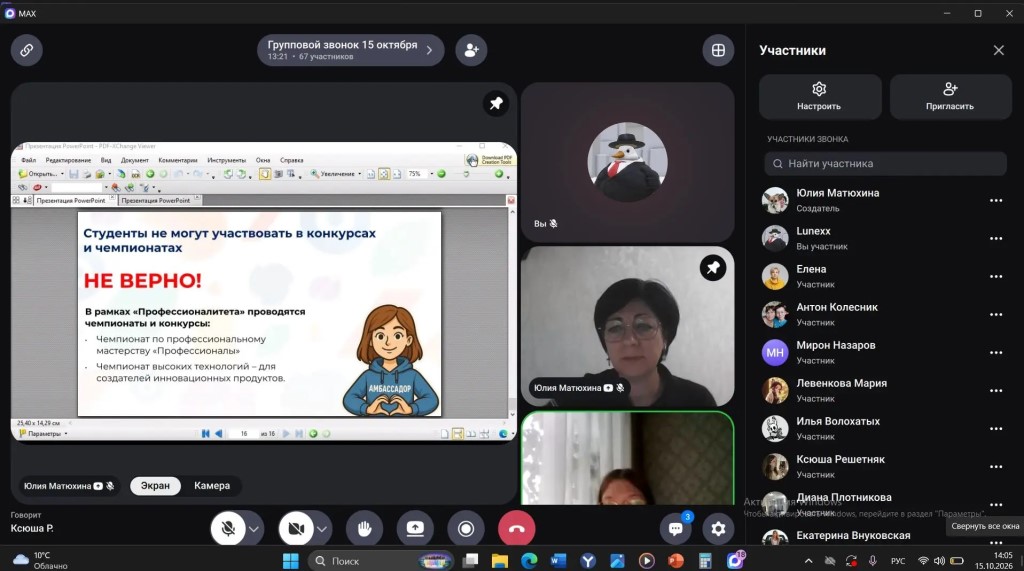This screenshot has height=571, width=1024.
Task: Select participant Елена
Action: tap(885, 276)
